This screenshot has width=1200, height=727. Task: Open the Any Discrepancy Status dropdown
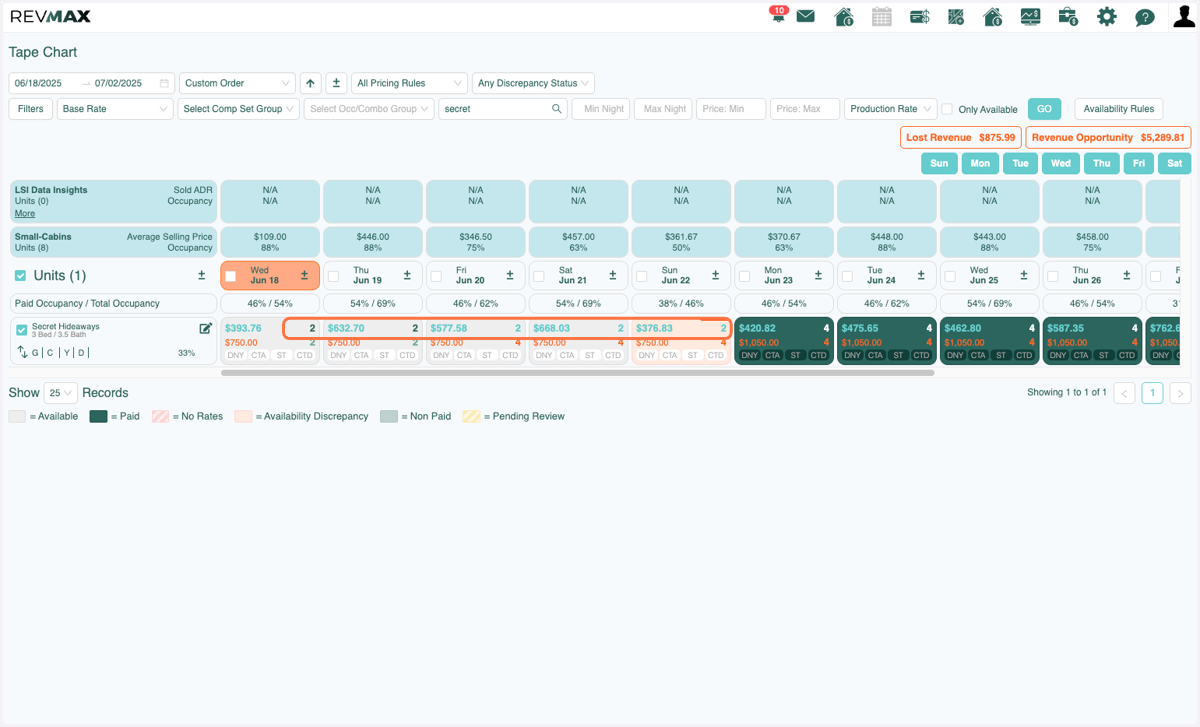click(x=533, y=83)
